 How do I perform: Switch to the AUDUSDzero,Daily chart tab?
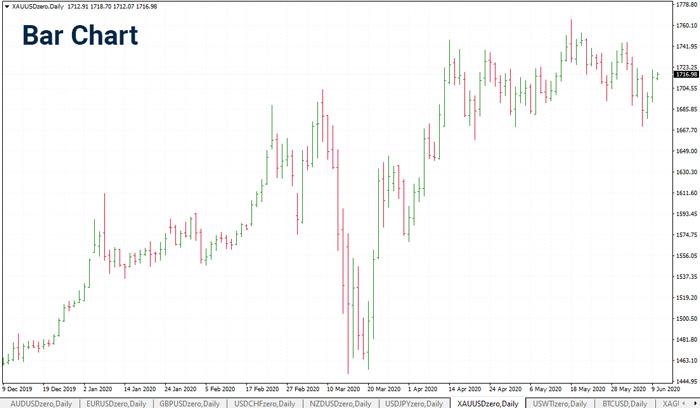pyautogui.click(x=41, y=402)
